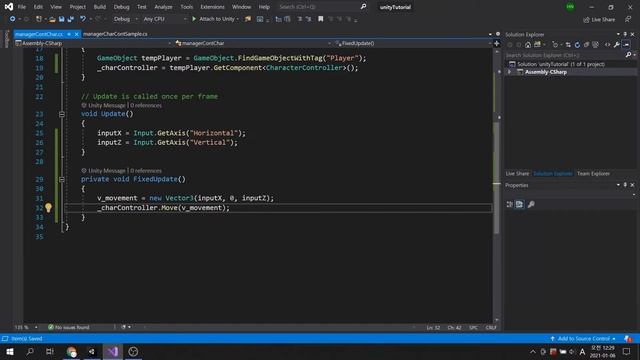Click the Find in Files toolbar icon

(x=248, y=19)
